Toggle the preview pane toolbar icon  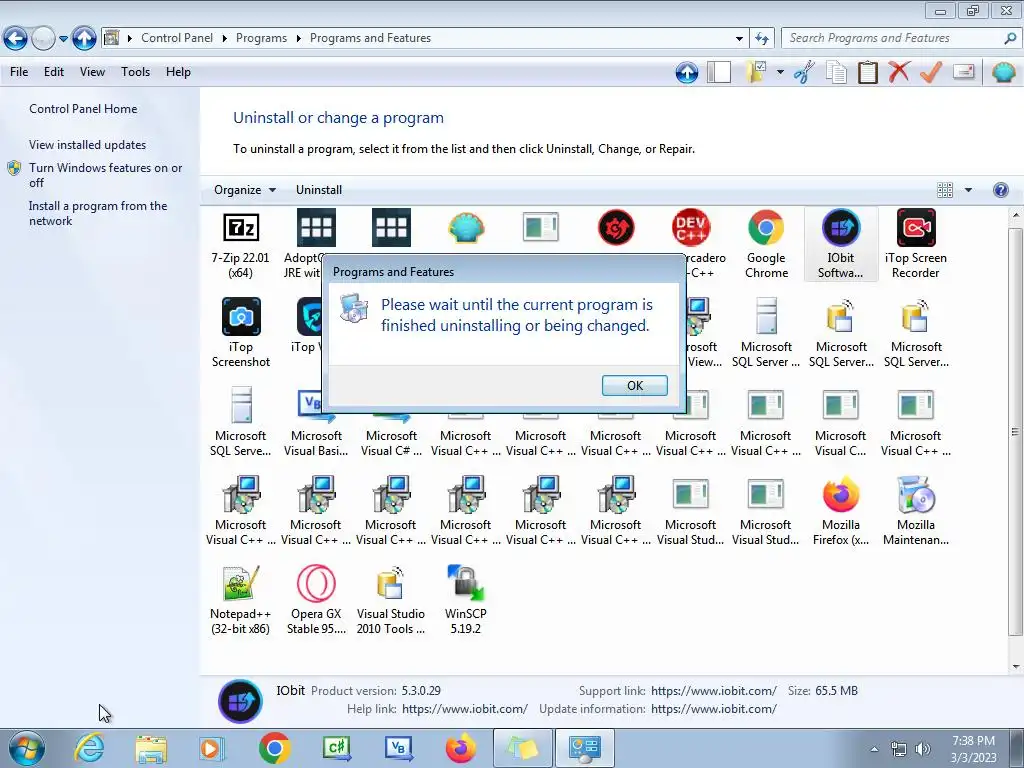719,72
